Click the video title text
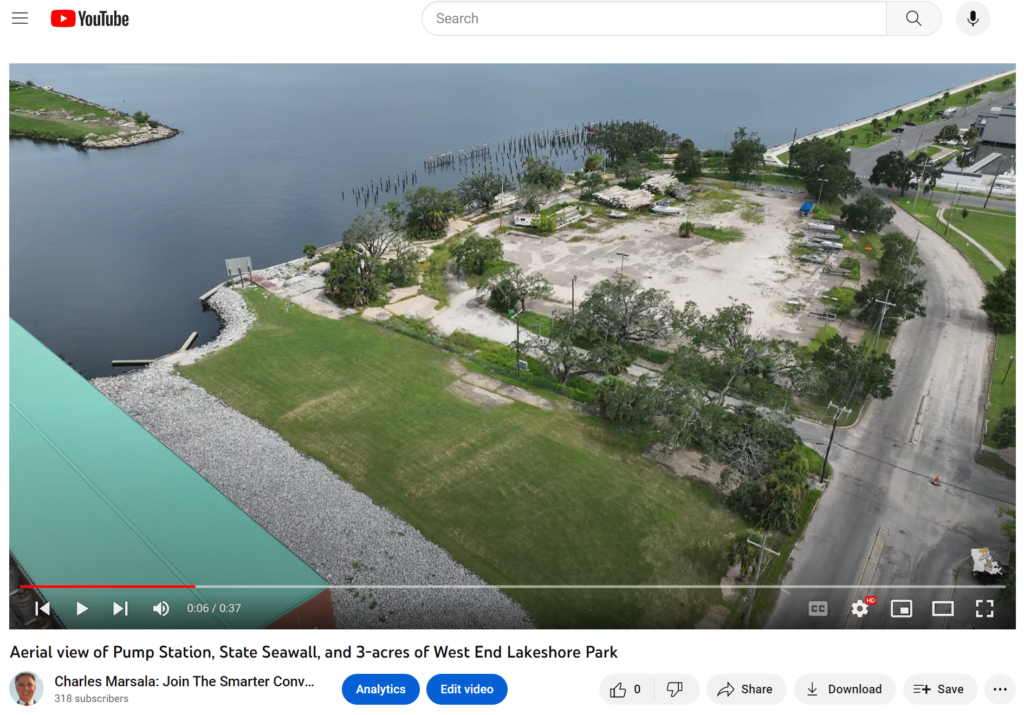This screenshot has width=1024, height=715. pos(313,652)
